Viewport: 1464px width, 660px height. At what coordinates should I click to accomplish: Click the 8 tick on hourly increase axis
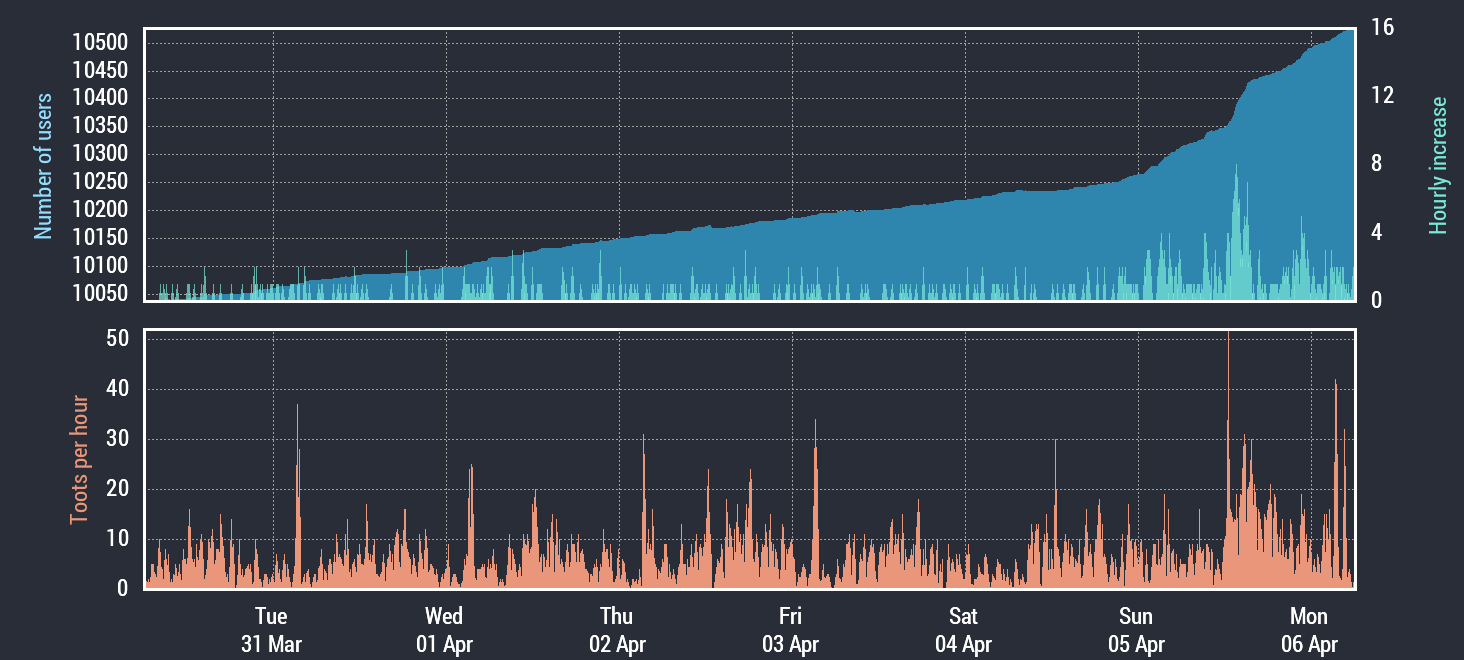[1376, 164]
